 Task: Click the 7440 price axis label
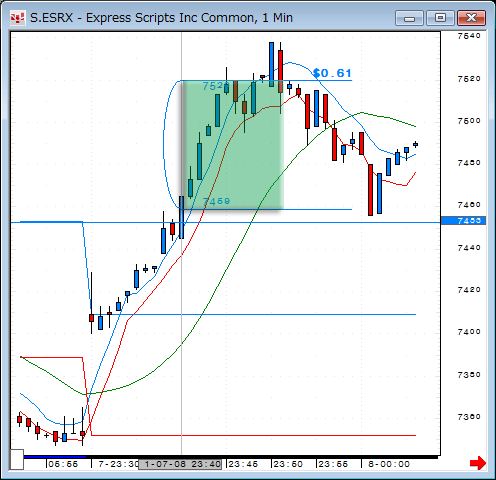(469, 248)
